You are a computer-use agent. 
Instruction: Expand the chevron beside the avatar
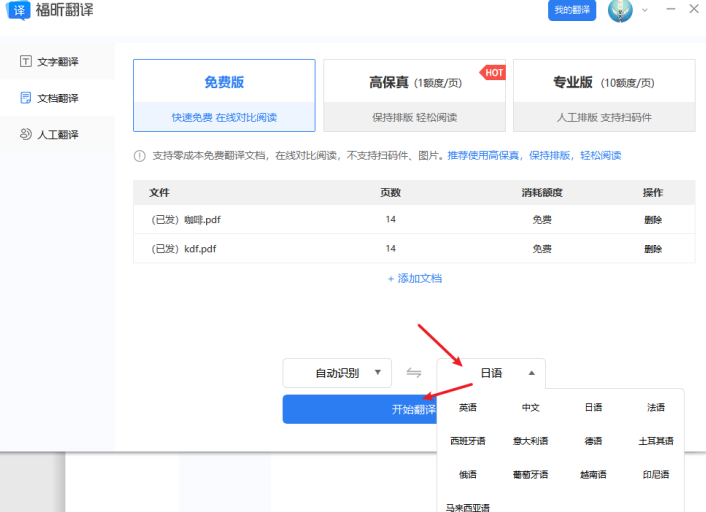pos(645,10)
